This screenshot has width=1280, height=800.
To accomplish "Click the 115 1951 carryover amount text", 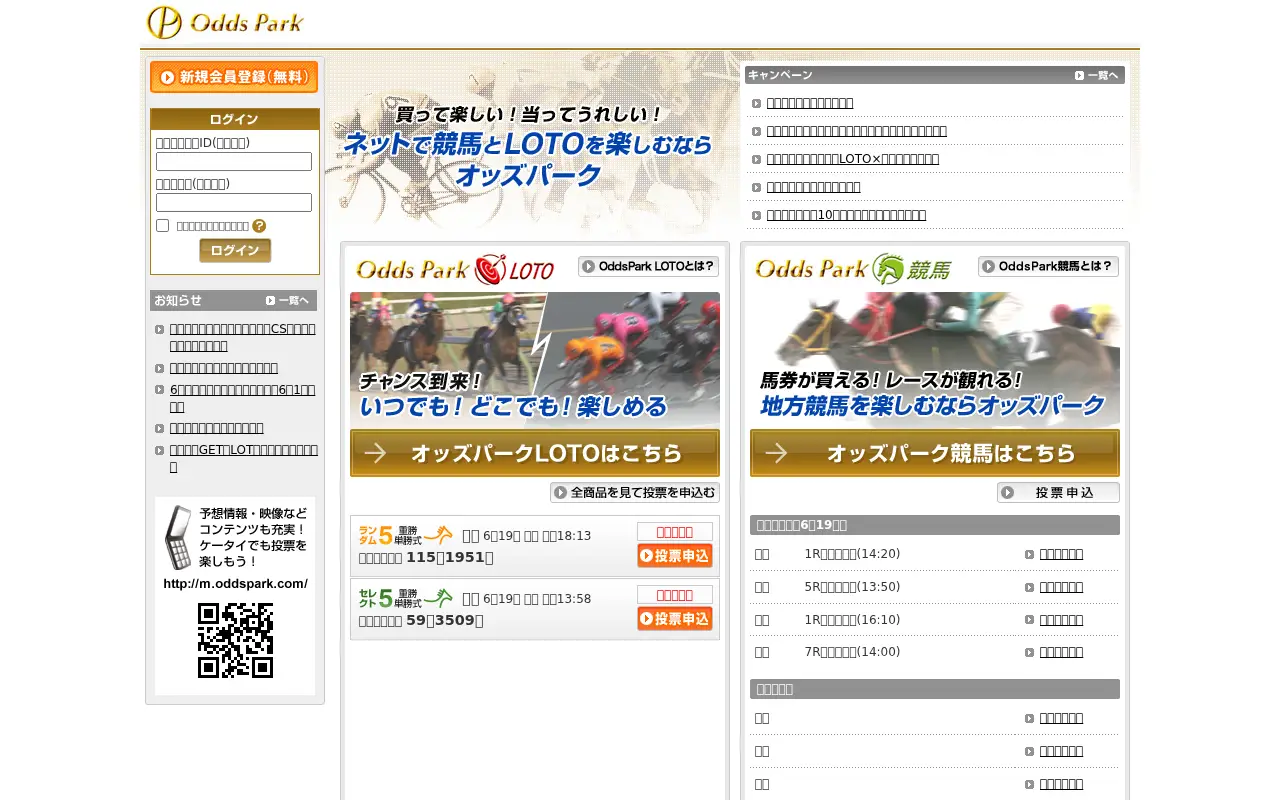I will coord(450,557).
